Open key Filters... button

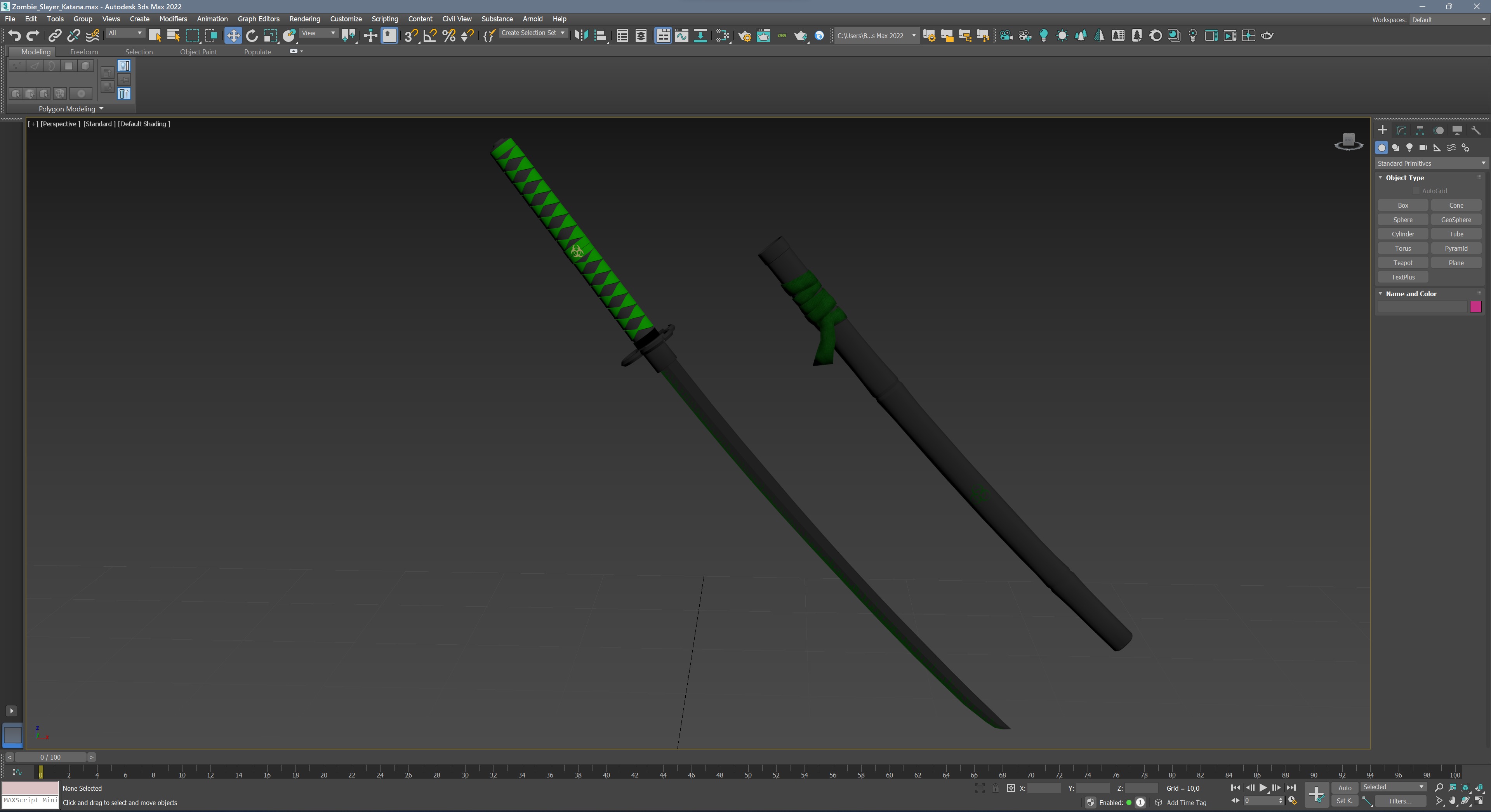1400,802
